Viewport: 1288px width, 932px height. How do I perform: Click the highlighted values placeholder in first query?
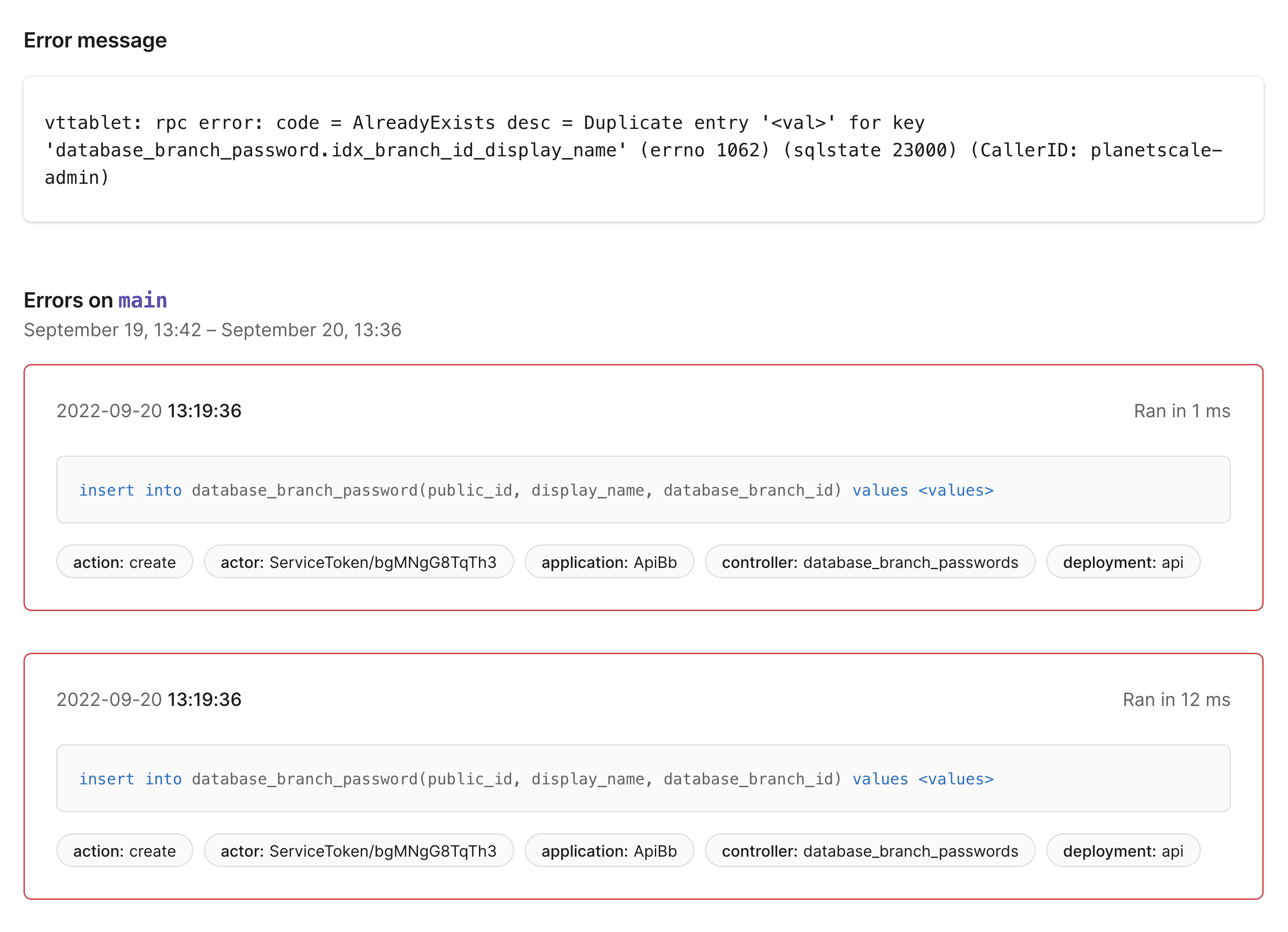point(955,490)
